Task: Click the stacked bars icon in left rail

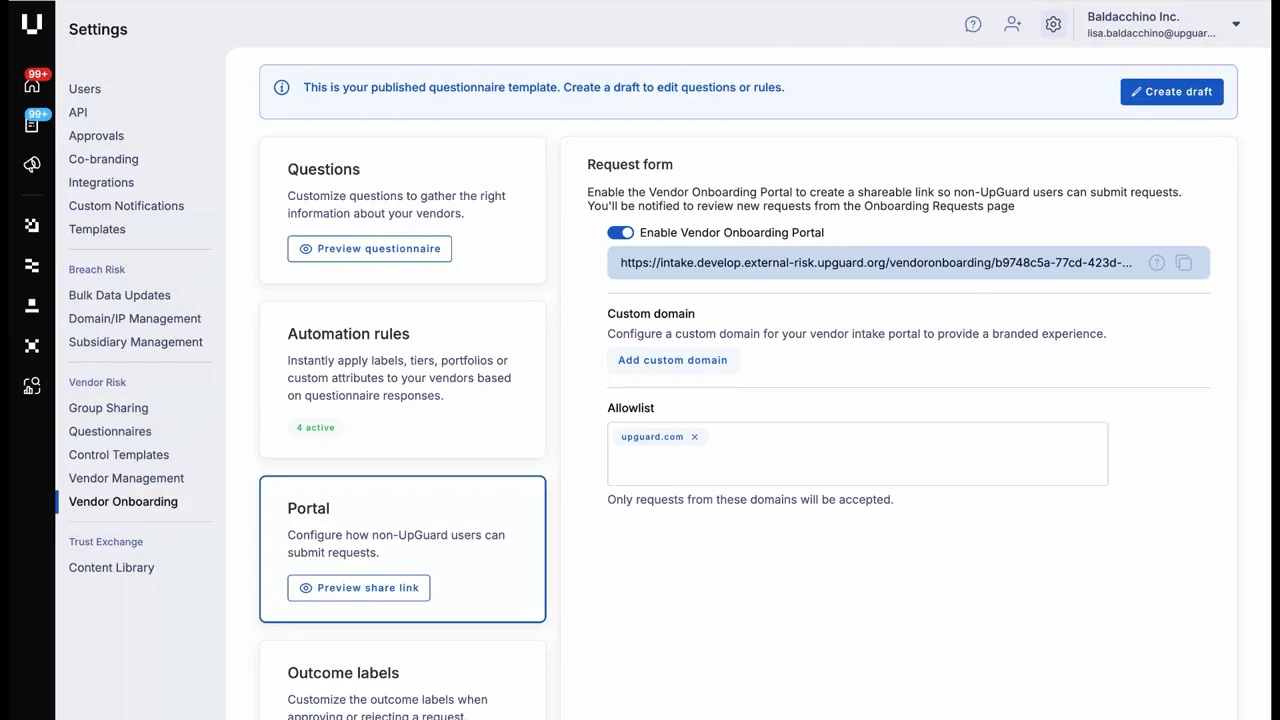Action: [32, 266]
